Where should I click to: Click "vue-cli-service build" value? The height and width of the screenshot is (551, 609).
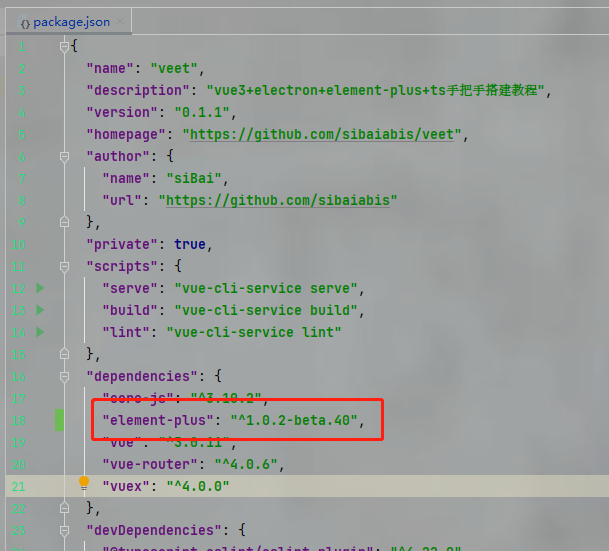[266, 310]
